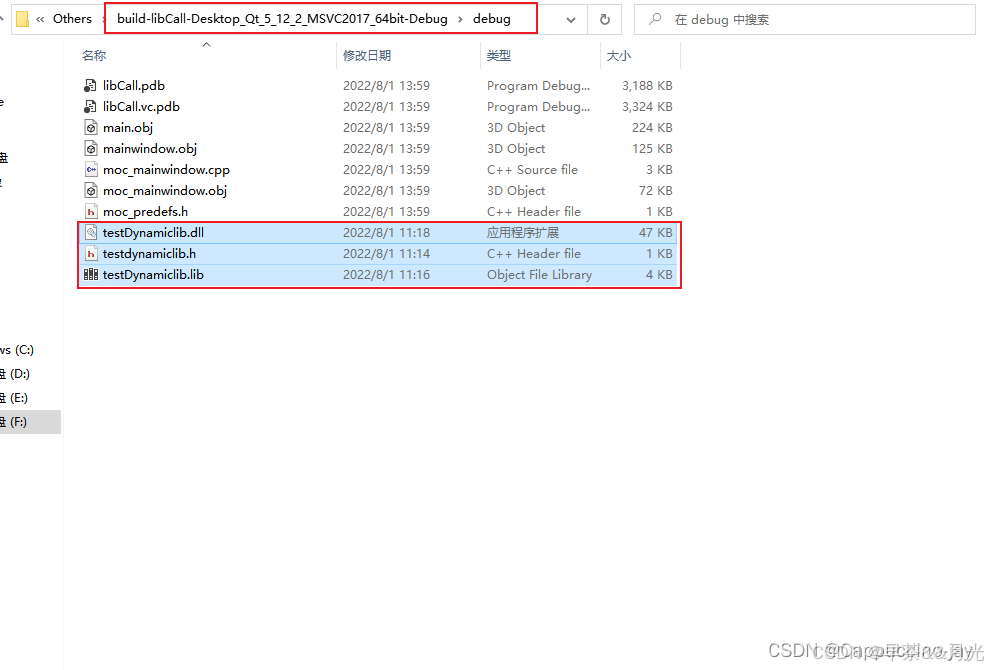Sort files by 名称 column
The height and width of the screenshot is (670, 988).
coord(94,55)
